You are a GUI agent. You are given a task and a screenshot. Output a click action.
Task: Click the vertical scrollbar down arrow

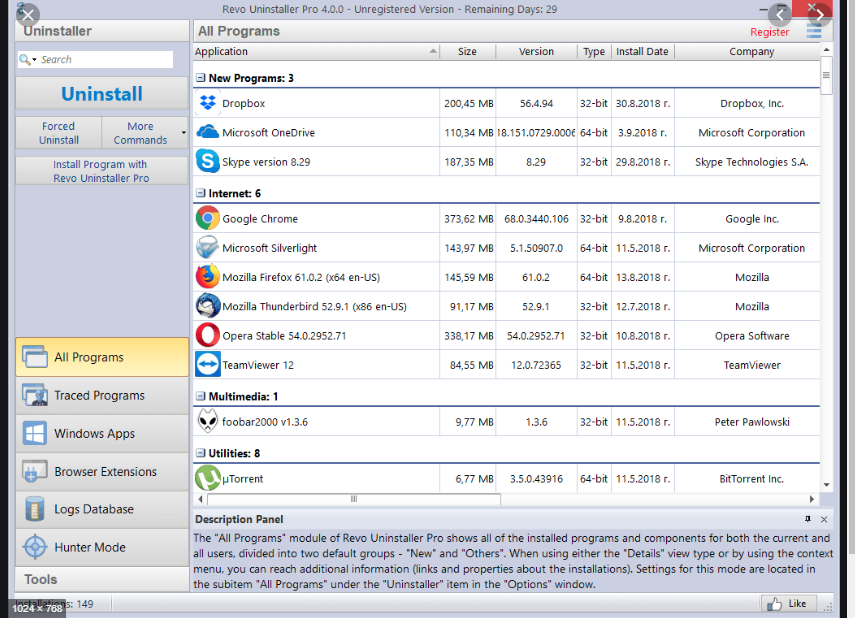[x=827, y=485]
